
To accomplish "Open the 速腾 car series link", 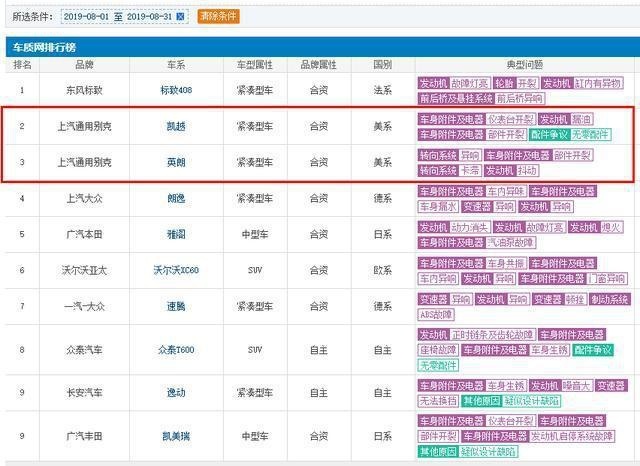I will [x=176, y=306].
